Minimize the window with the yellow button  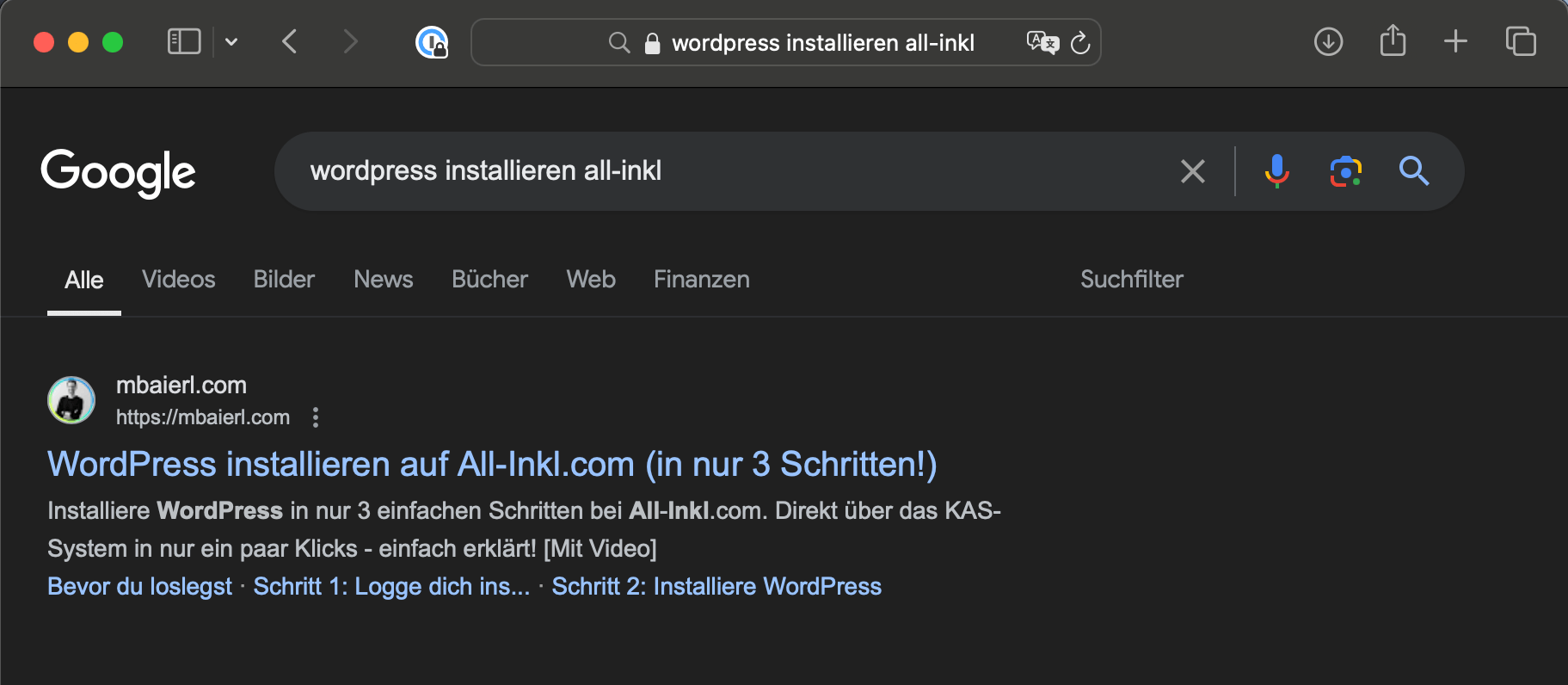78,42
